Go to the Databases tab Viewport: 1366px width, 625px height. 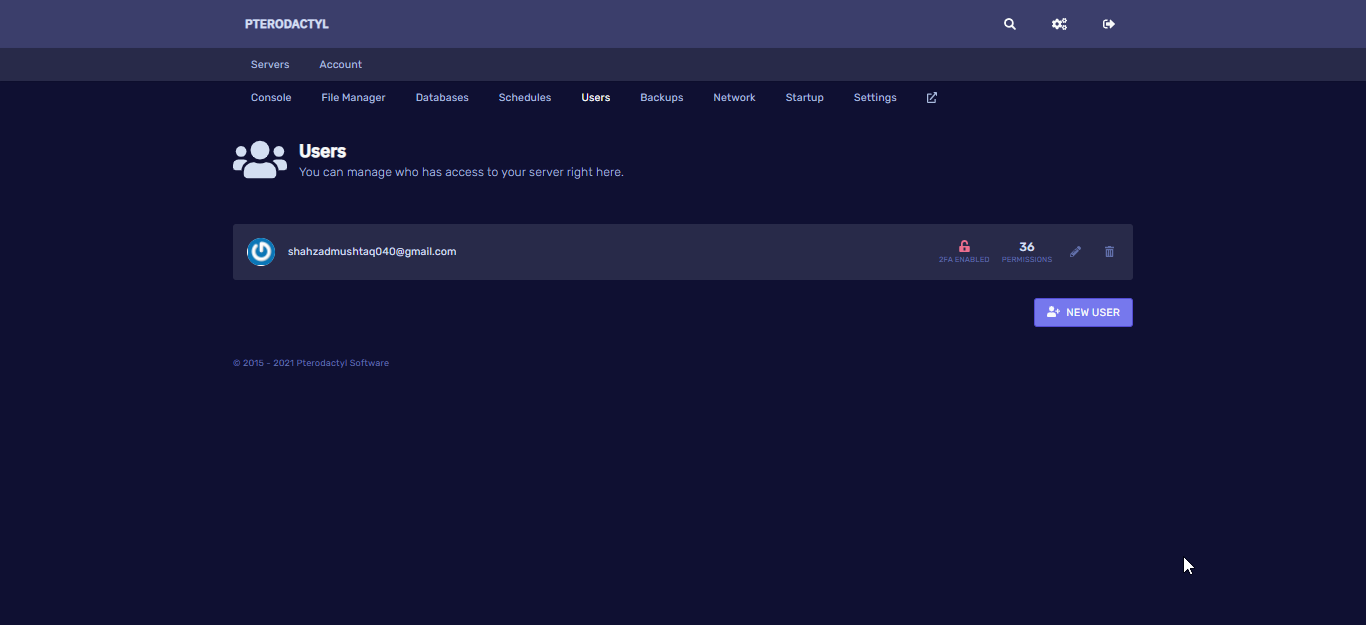[x=442, y=98]
